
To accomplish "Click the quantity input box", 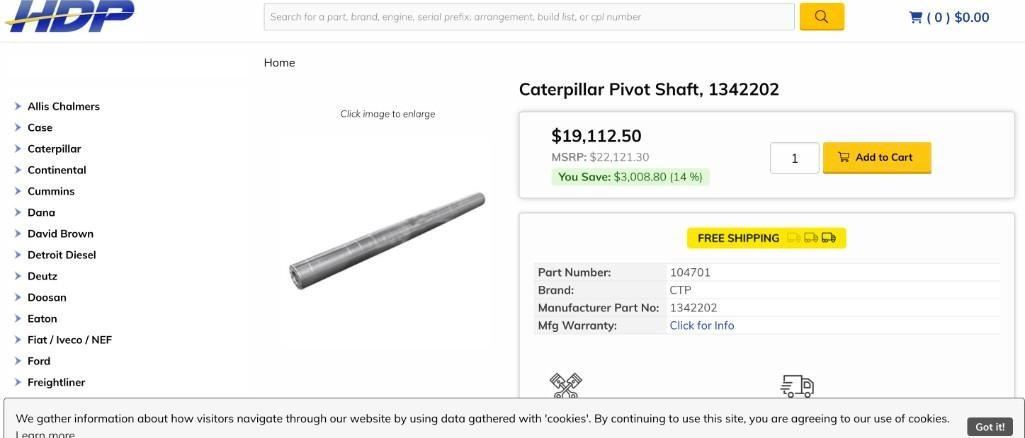I will click(794, 158).
